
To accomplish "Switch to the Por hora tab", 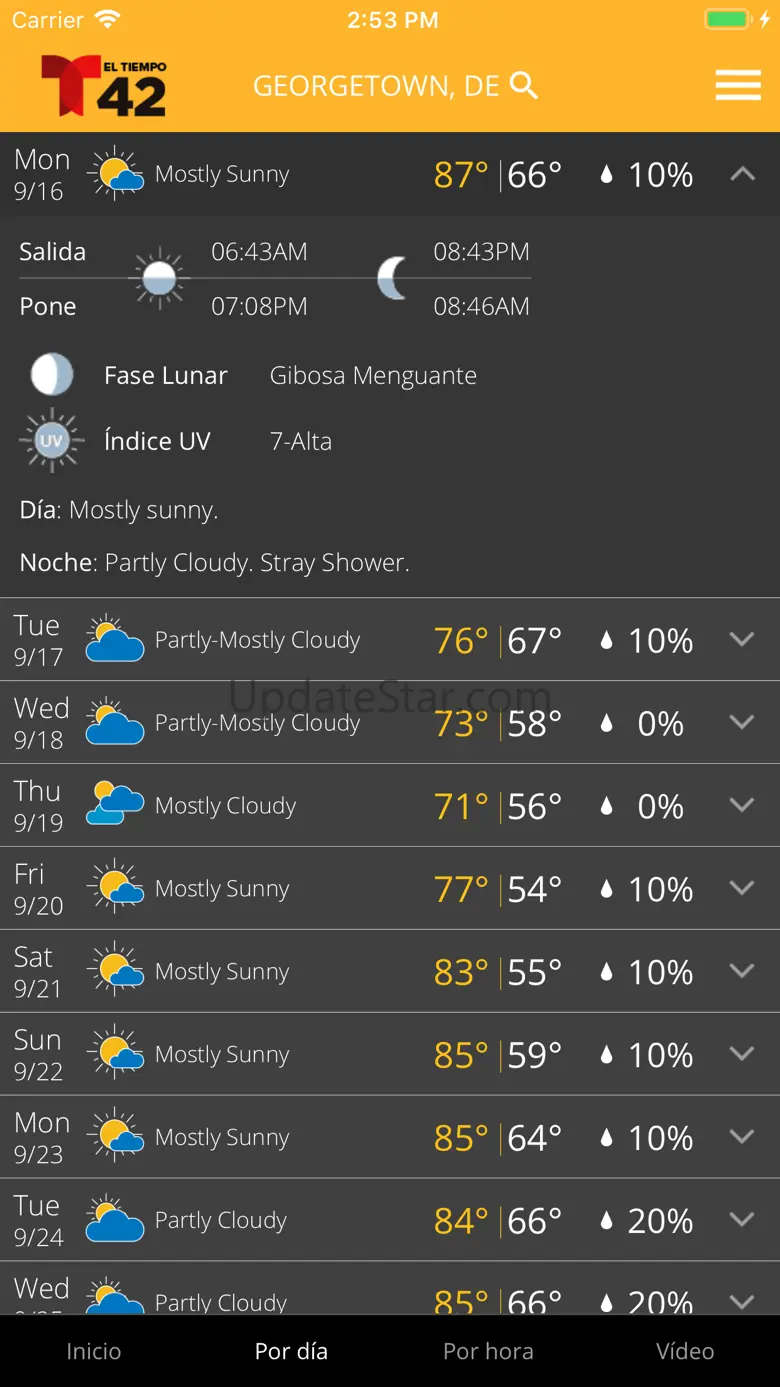I will [x=488, y=1351].
